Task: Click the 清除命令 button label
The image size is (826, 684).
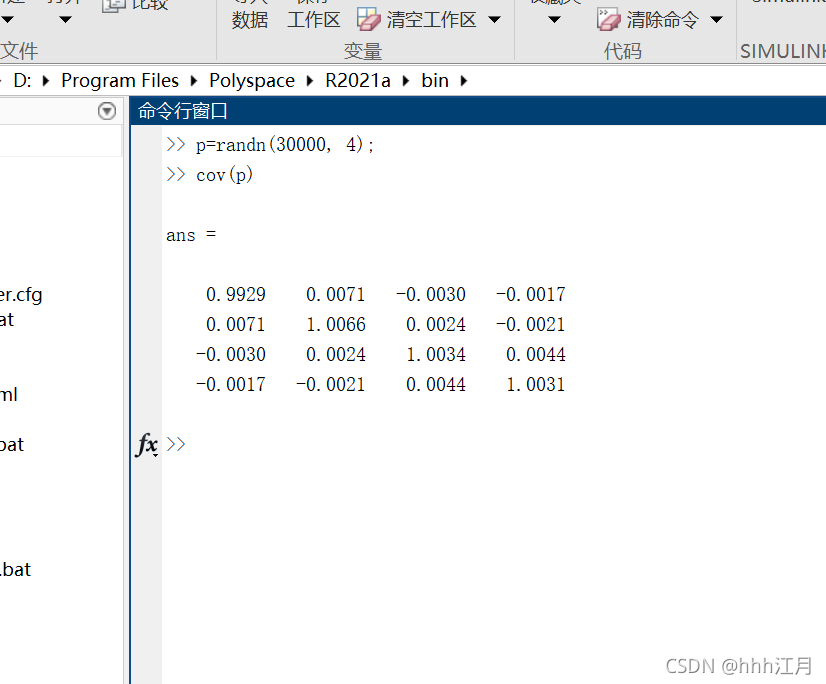Action: tap(663, 20)
